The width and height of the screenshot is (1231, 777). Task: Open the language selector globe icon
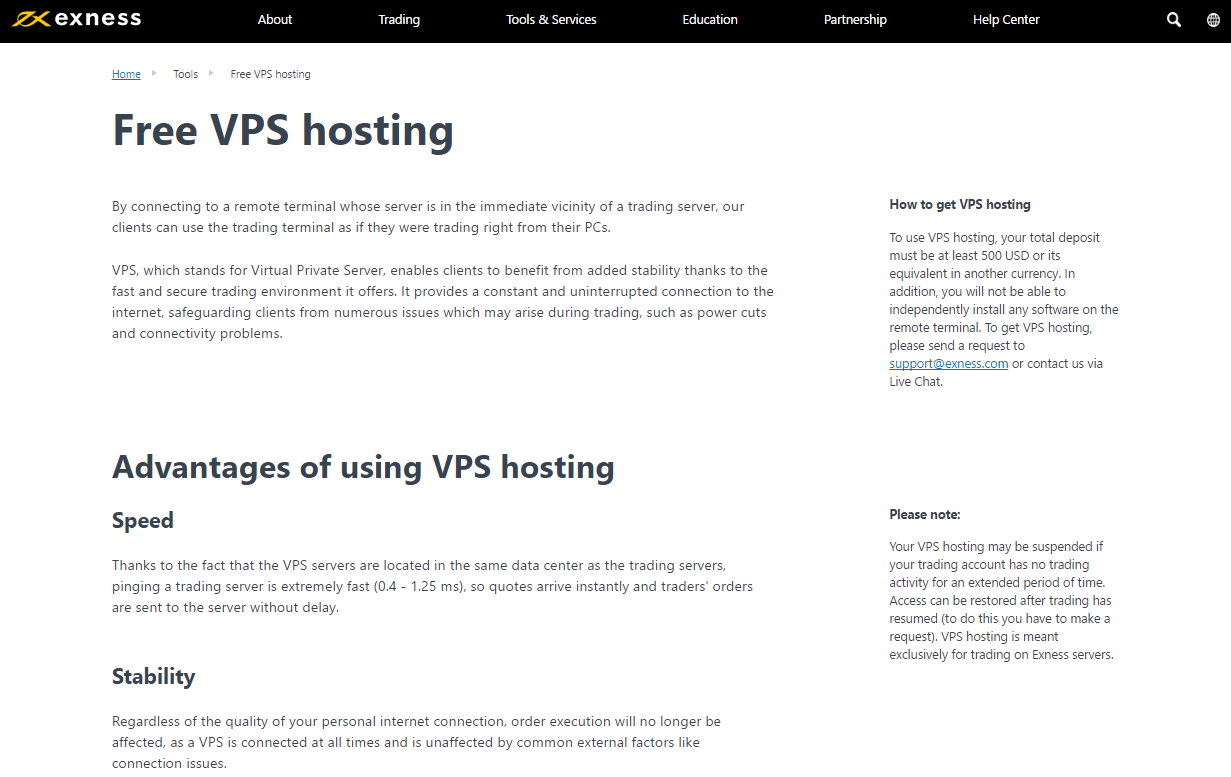[x=1213, y=19]
